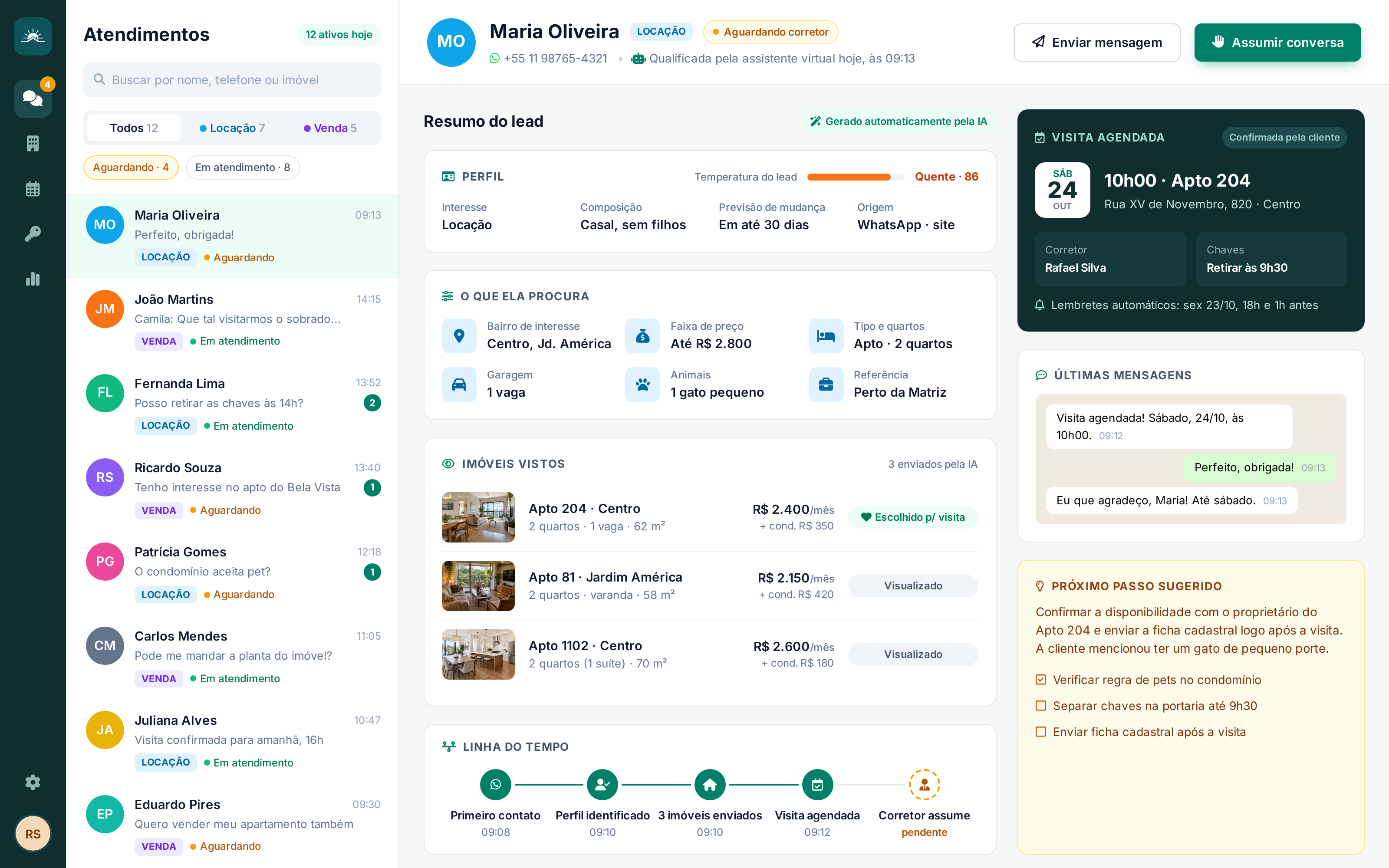The image size is (1389, 868).
Task: Click the Confirmada pela cliente badge
Action: click(1284, 137)
